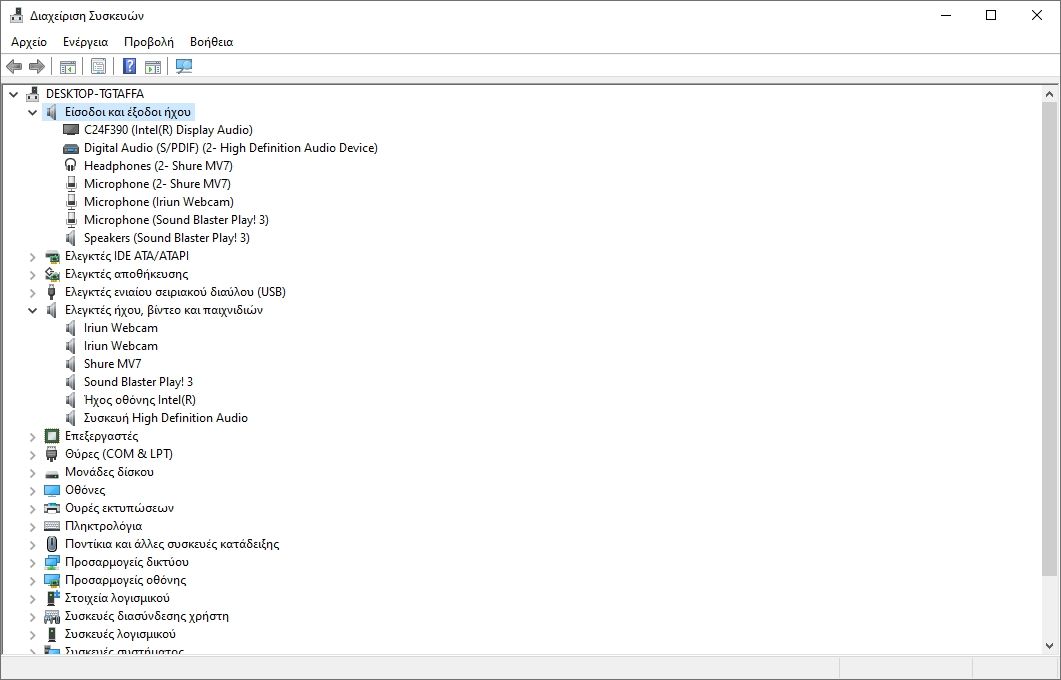Screen dimensions: 1061x680
Task: Click the Back navigation arrow
Action: click(x=13, y=66)
